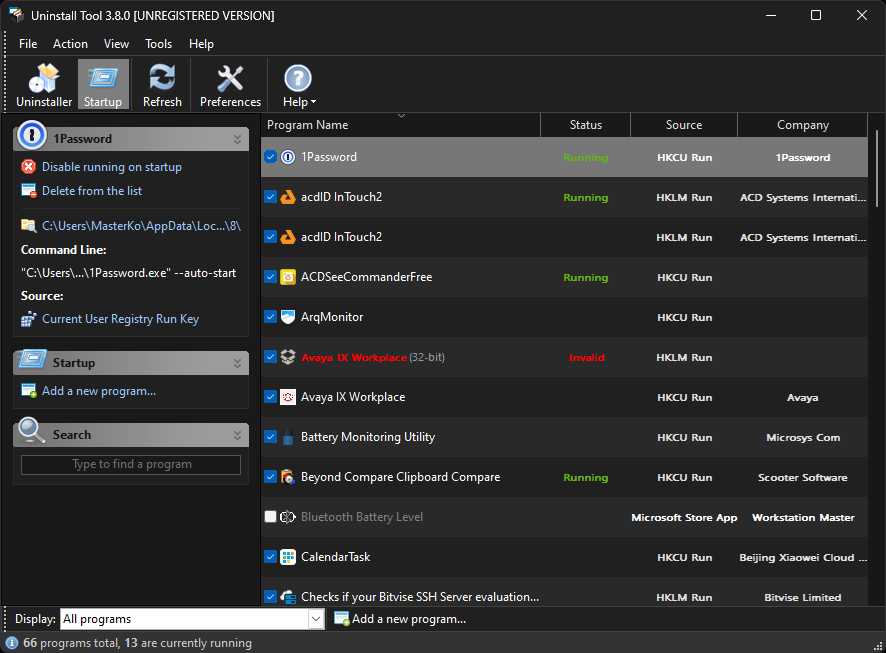886x653 pixels.
Task: Open Preferences from the toolbar
Action: [x=230, y=85]
